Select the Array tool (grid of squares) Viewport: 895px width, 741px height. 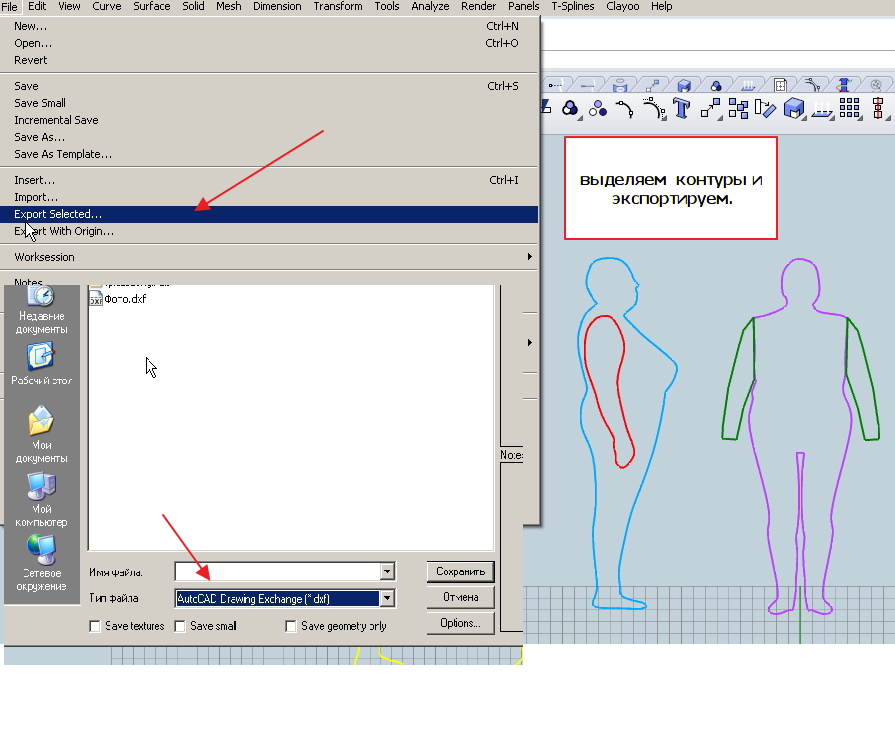click(849, 107)
